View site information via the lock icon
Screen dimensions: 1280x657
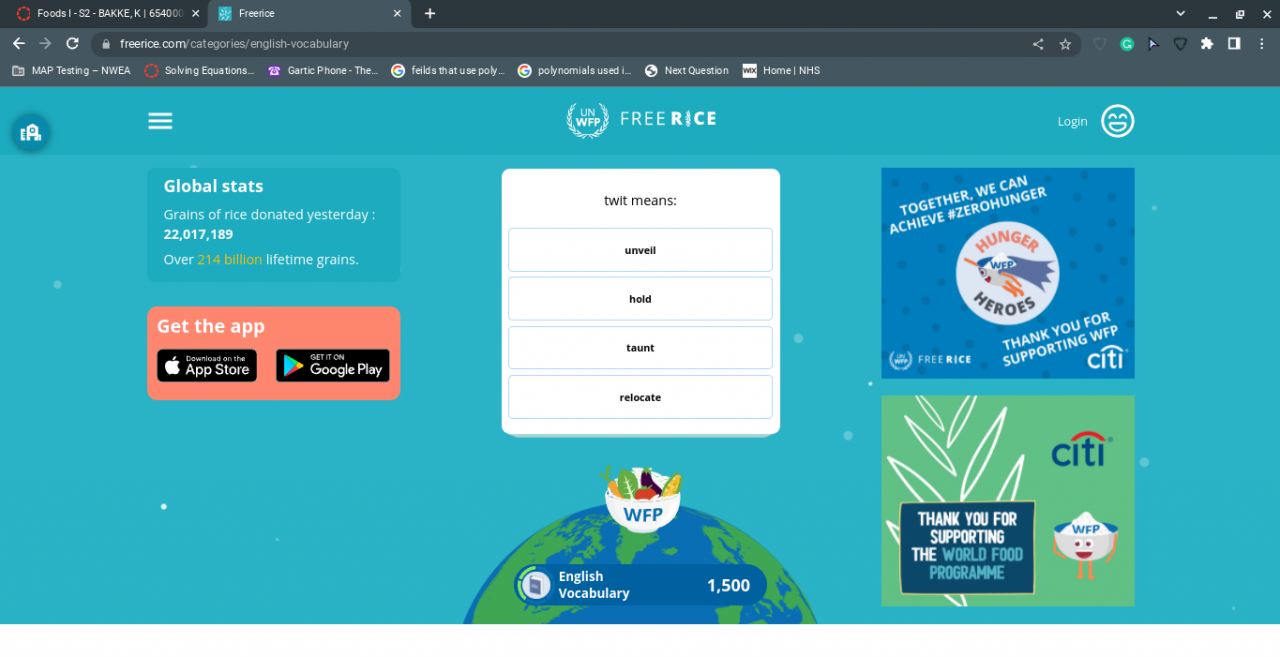click(x=106, y=44)
